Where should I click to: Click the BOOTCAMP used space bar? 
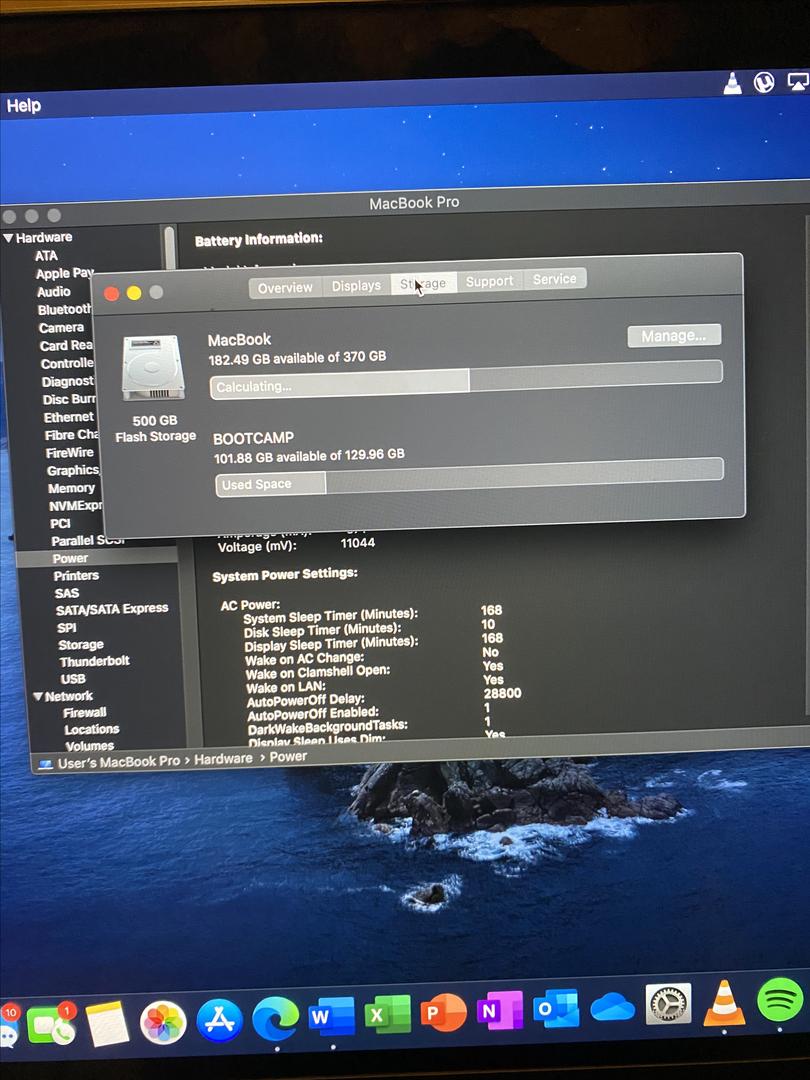tap(469, 477)
